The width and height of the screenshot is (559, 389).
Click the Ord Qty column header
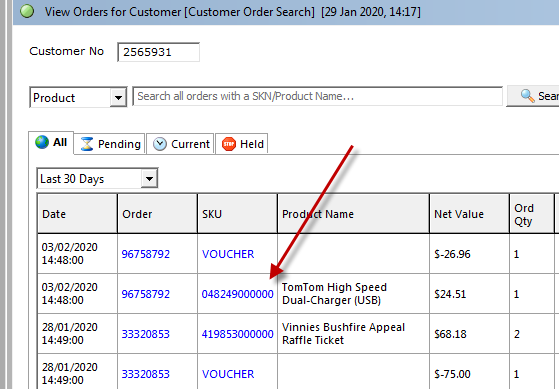pyautogui.click(x=532, y=214)
